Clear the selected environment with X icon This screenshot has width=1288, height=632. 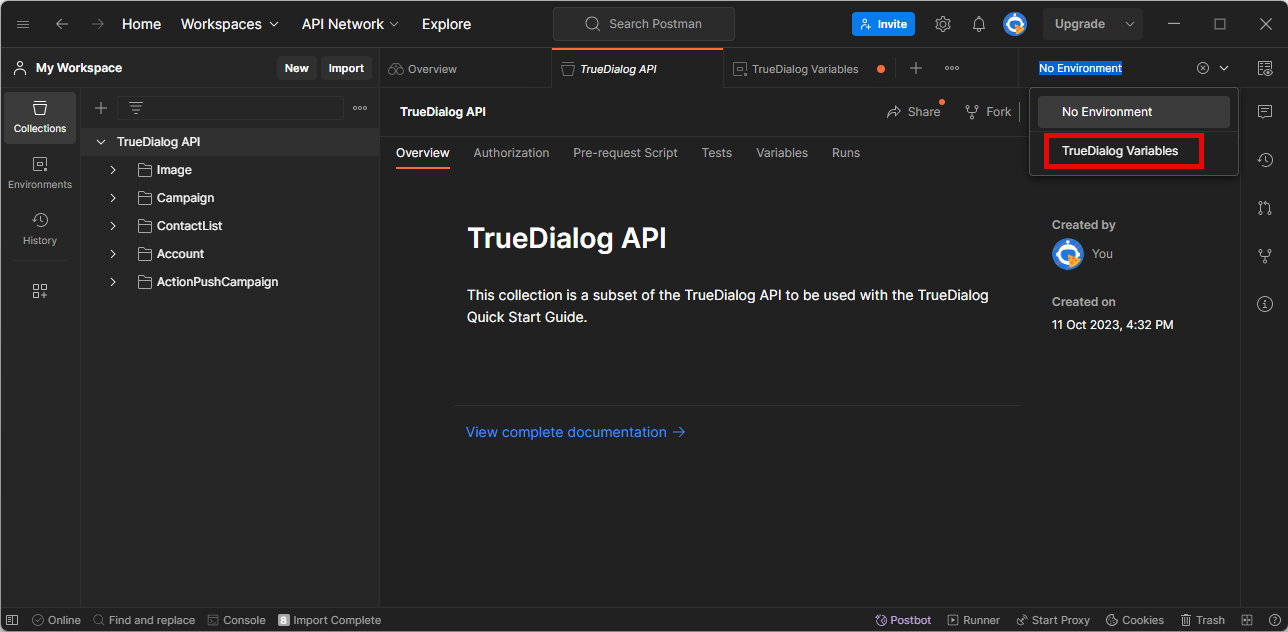(x=1203, y=68)
